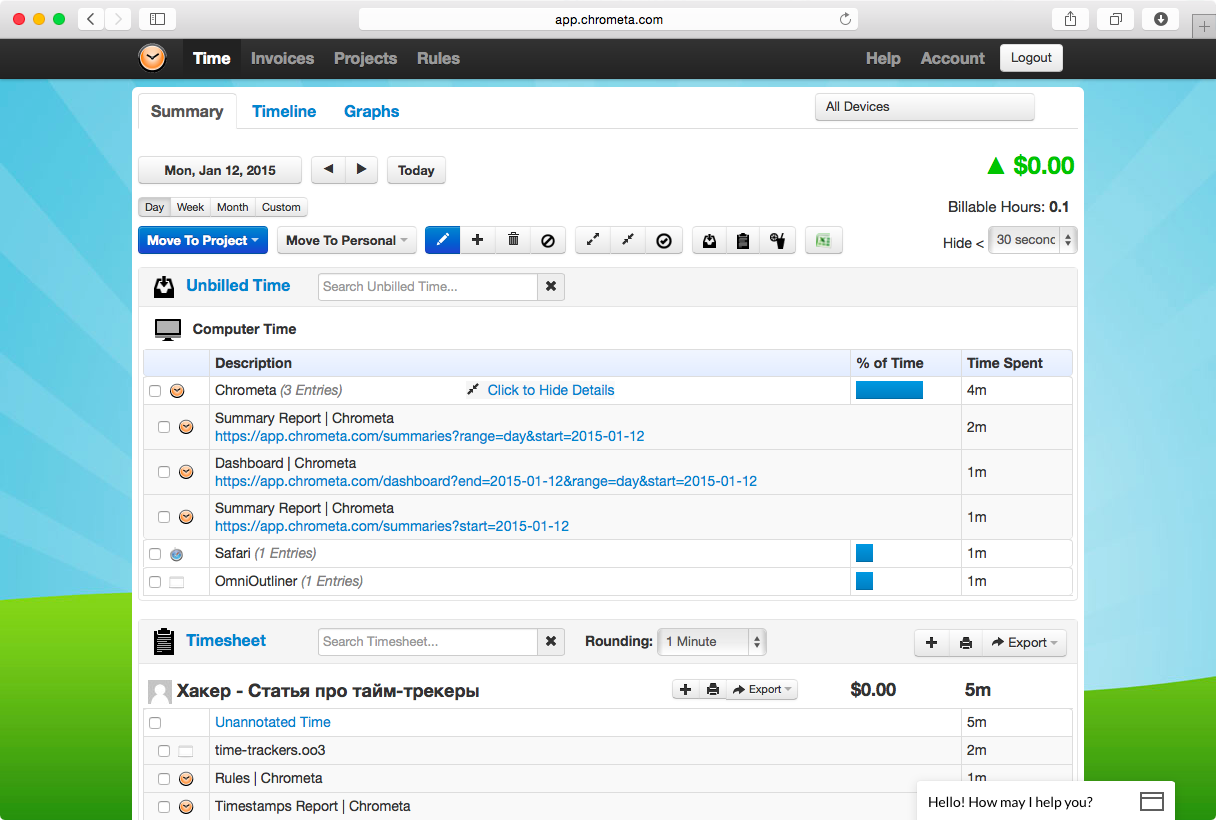Click the inbox unbilled toolbar icon
Screen dimensions: 1216x820
709,240
